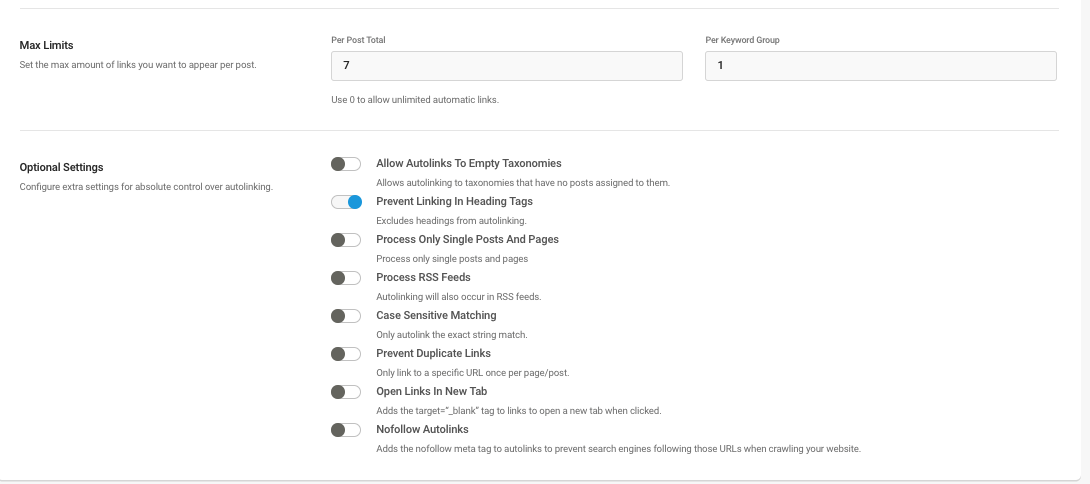Select the Case Sensitive Matching label
1090x484 pixels.
tap(436, 316)
